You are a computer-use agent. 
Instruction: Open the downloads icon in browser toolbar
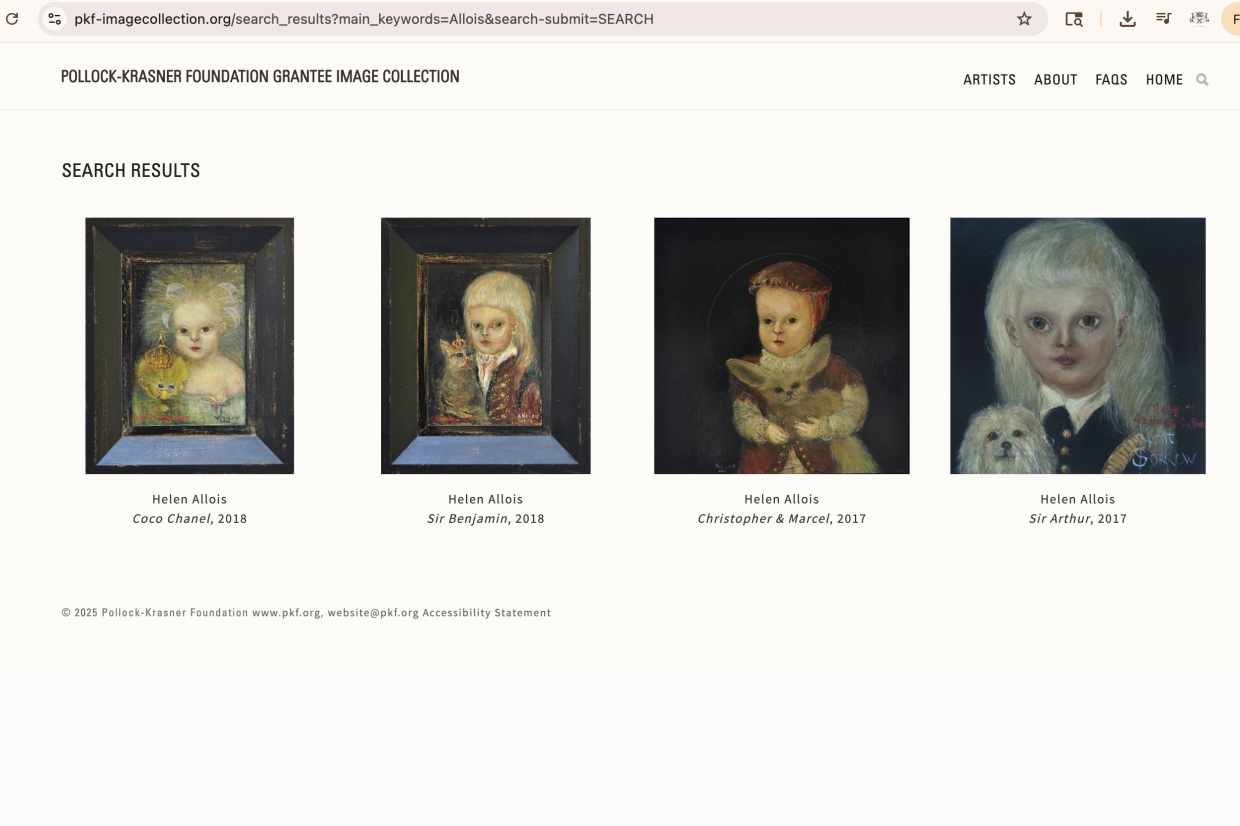click(1127, 19)
